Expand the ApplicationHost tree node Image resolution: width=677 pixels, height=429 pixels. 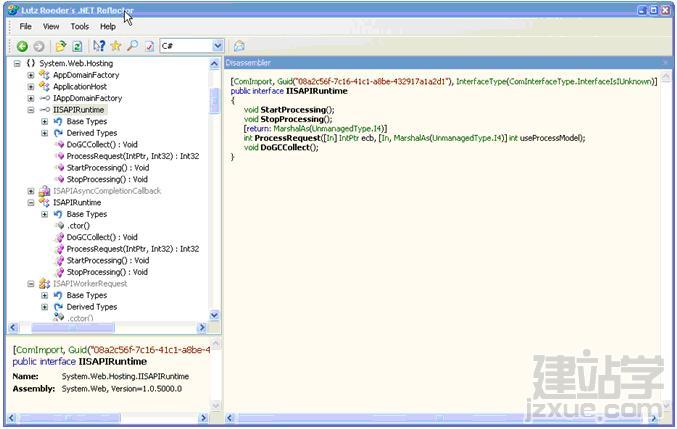click(x=31, y=87)
